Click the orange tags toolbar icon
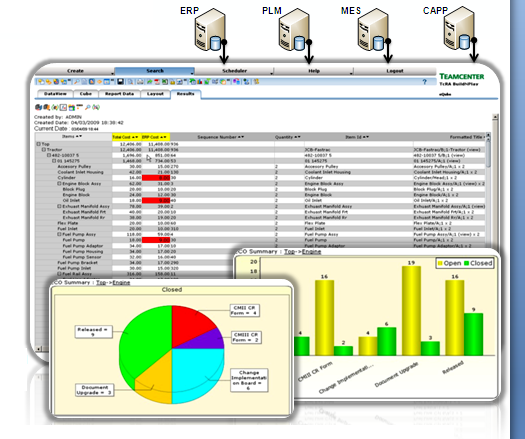The height and width of the screenshot is (439, 525). [49, 82]
